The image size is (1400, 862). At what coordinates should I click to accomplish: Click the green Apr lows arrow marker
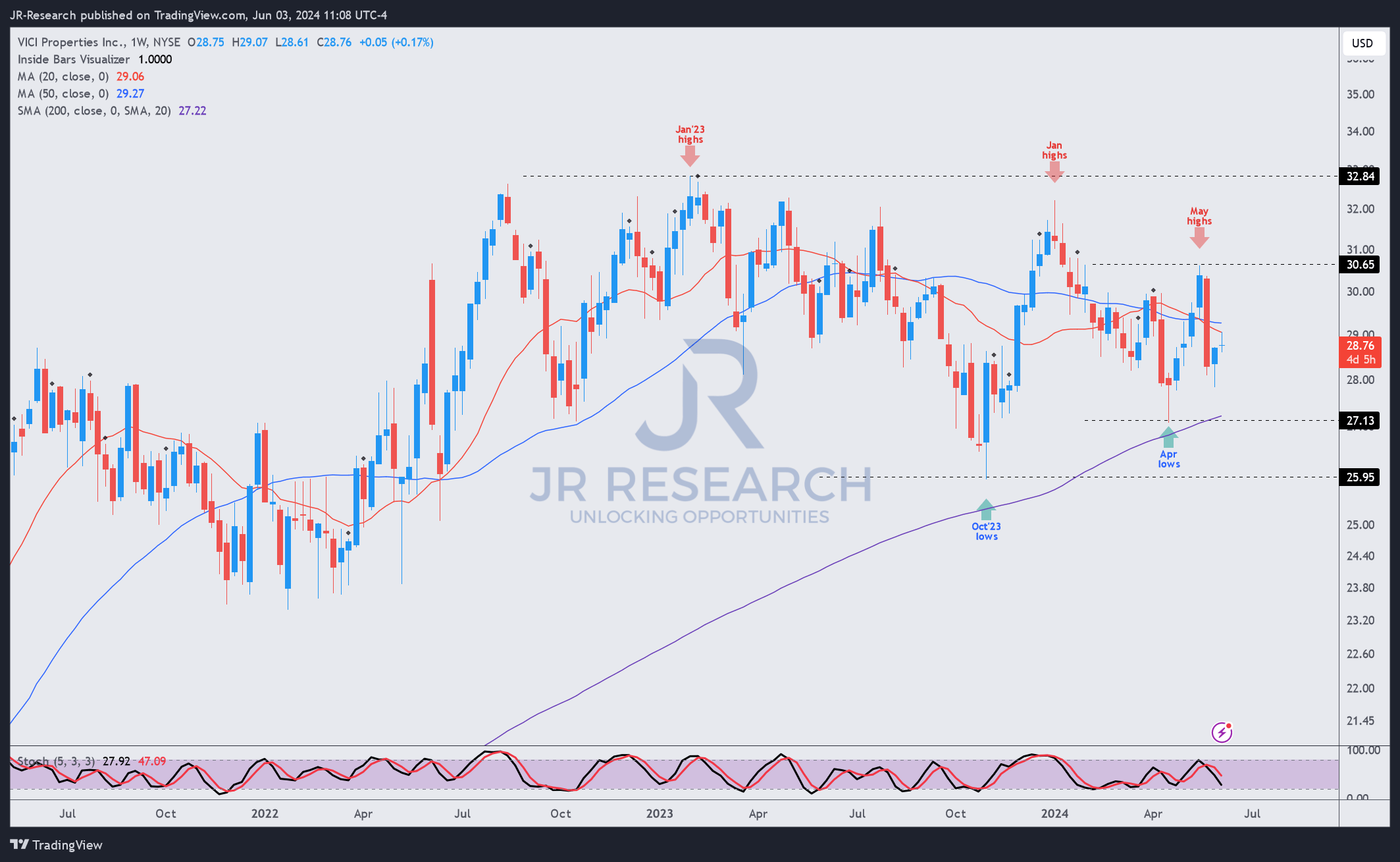tap(1168, 437)
